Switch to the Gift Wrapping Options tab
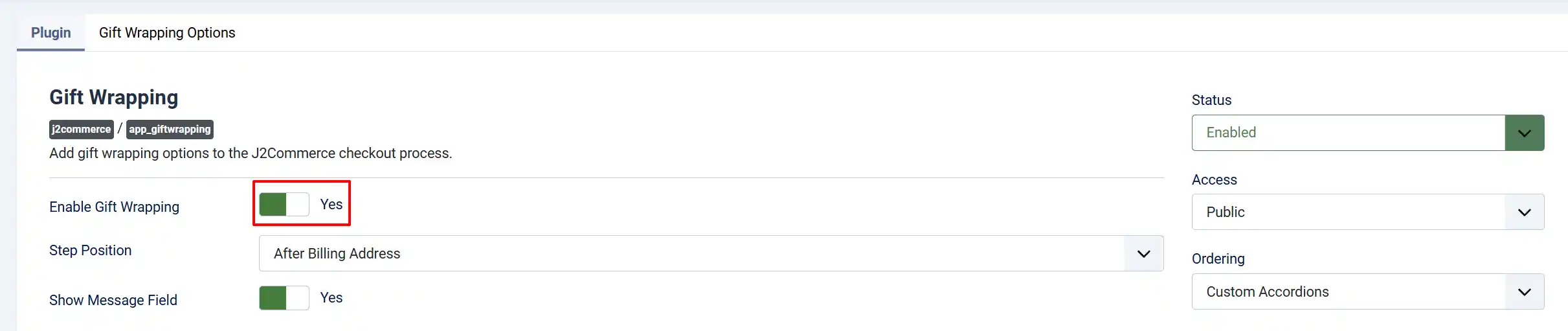 click(167, 32)
